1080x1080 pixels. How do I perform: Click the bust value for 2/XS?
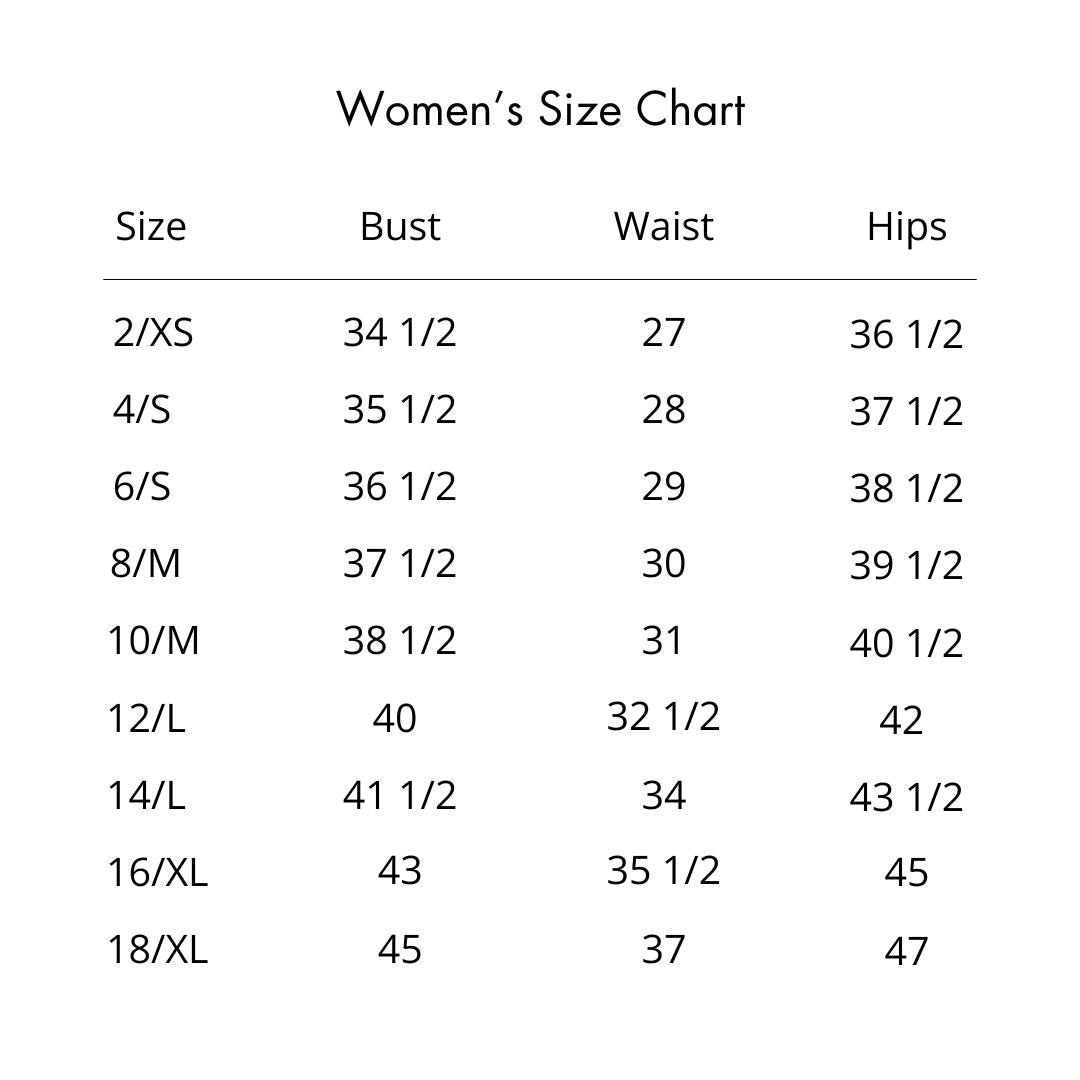click(399, 332)
